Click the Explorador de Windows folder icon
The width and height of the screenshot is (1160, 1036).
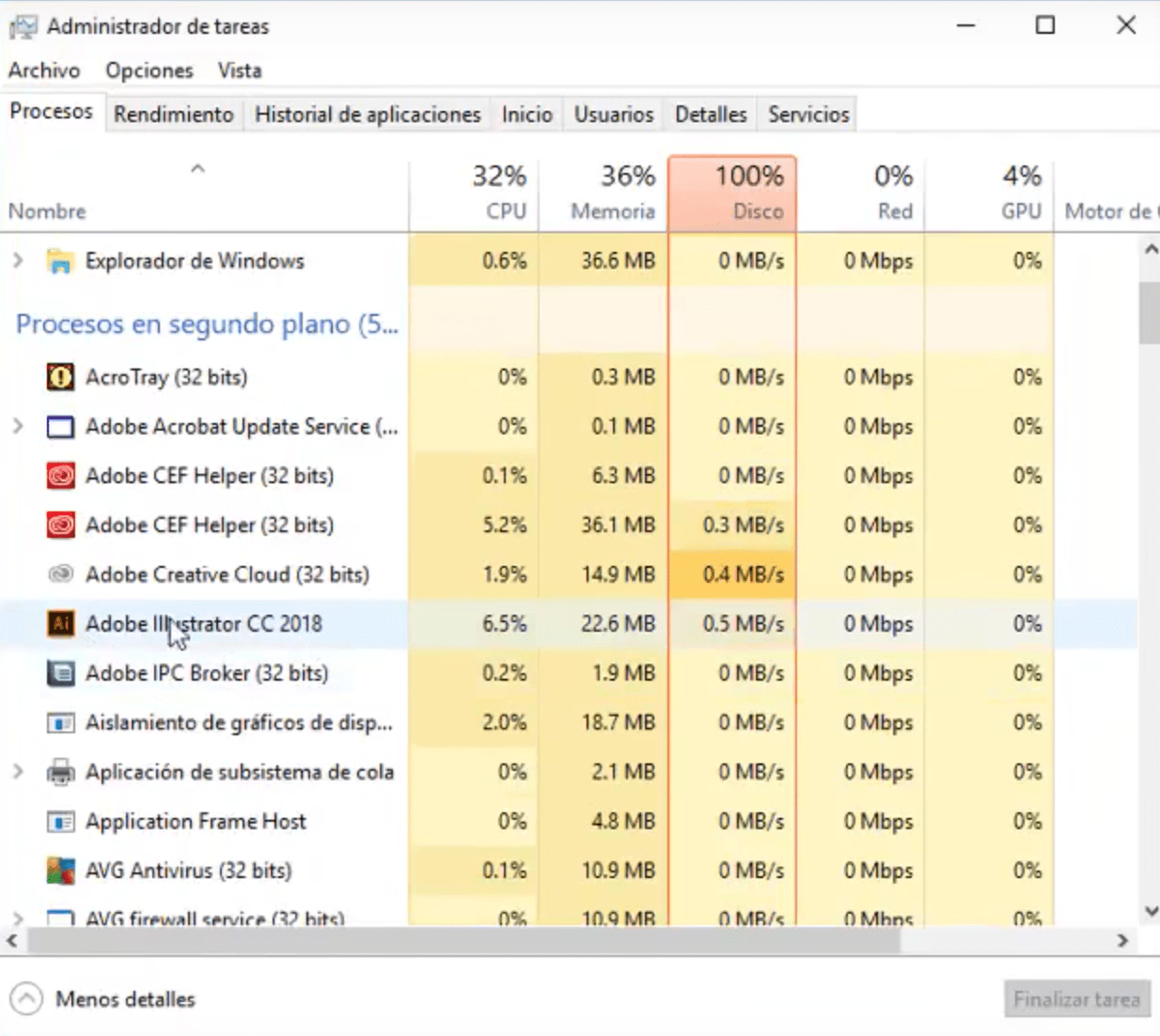click(60, 261)
